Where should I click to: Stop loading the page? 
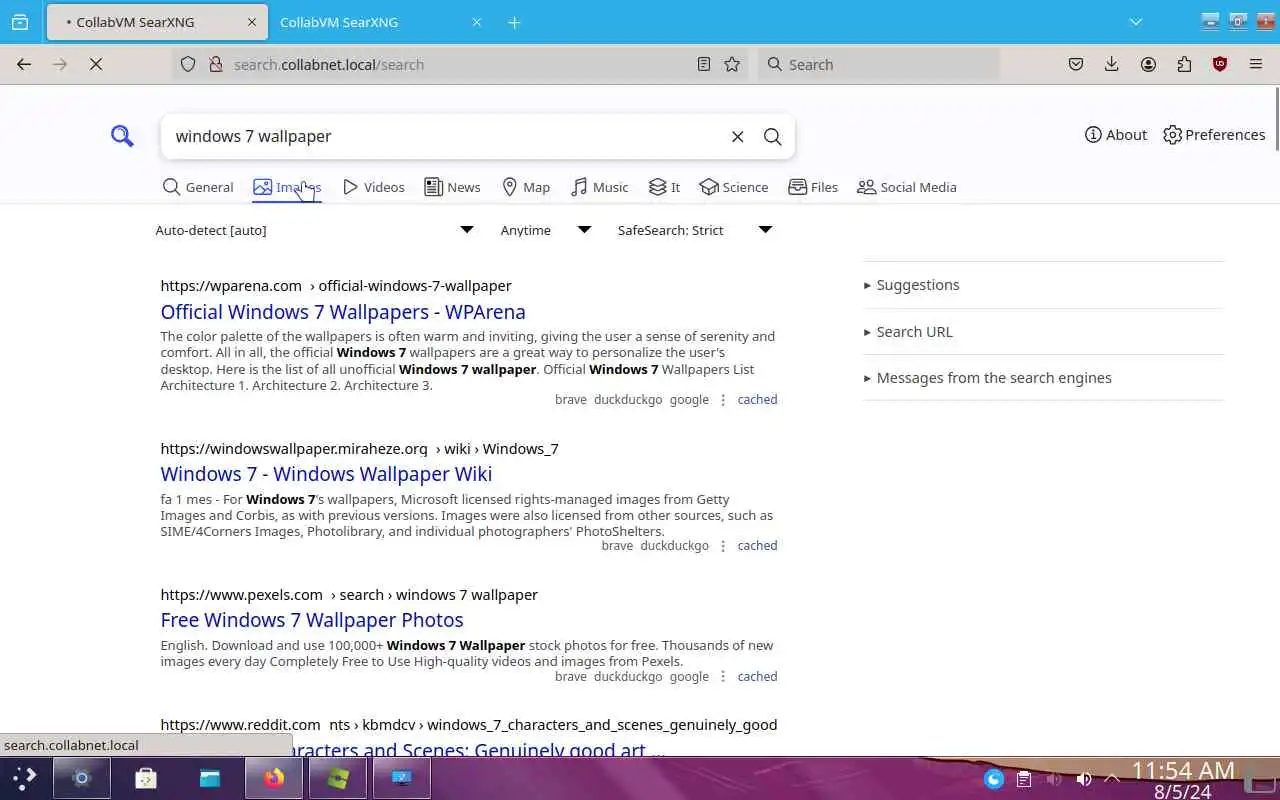[x=96, y=64]
